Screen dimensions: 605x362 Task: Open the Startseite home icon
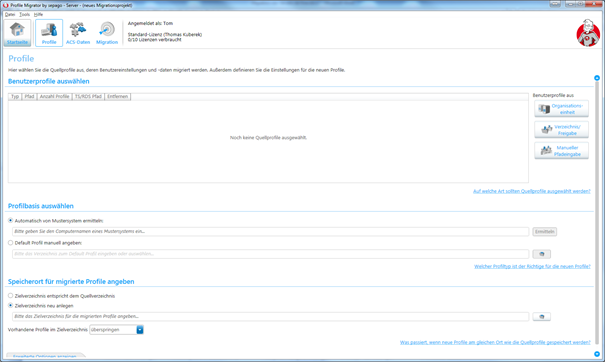pos(17,33)
